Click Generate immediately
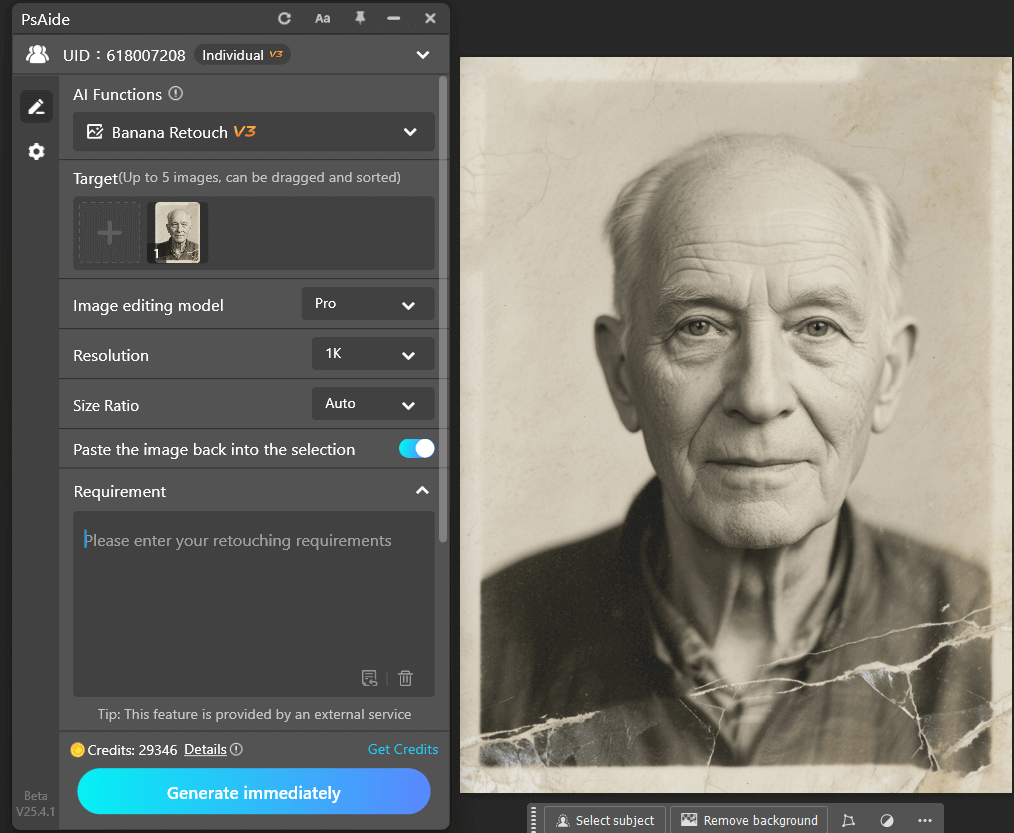Image resolution: width=1014 pixels, height=833 pixels. pyautogui.click(x=253, y=791)
